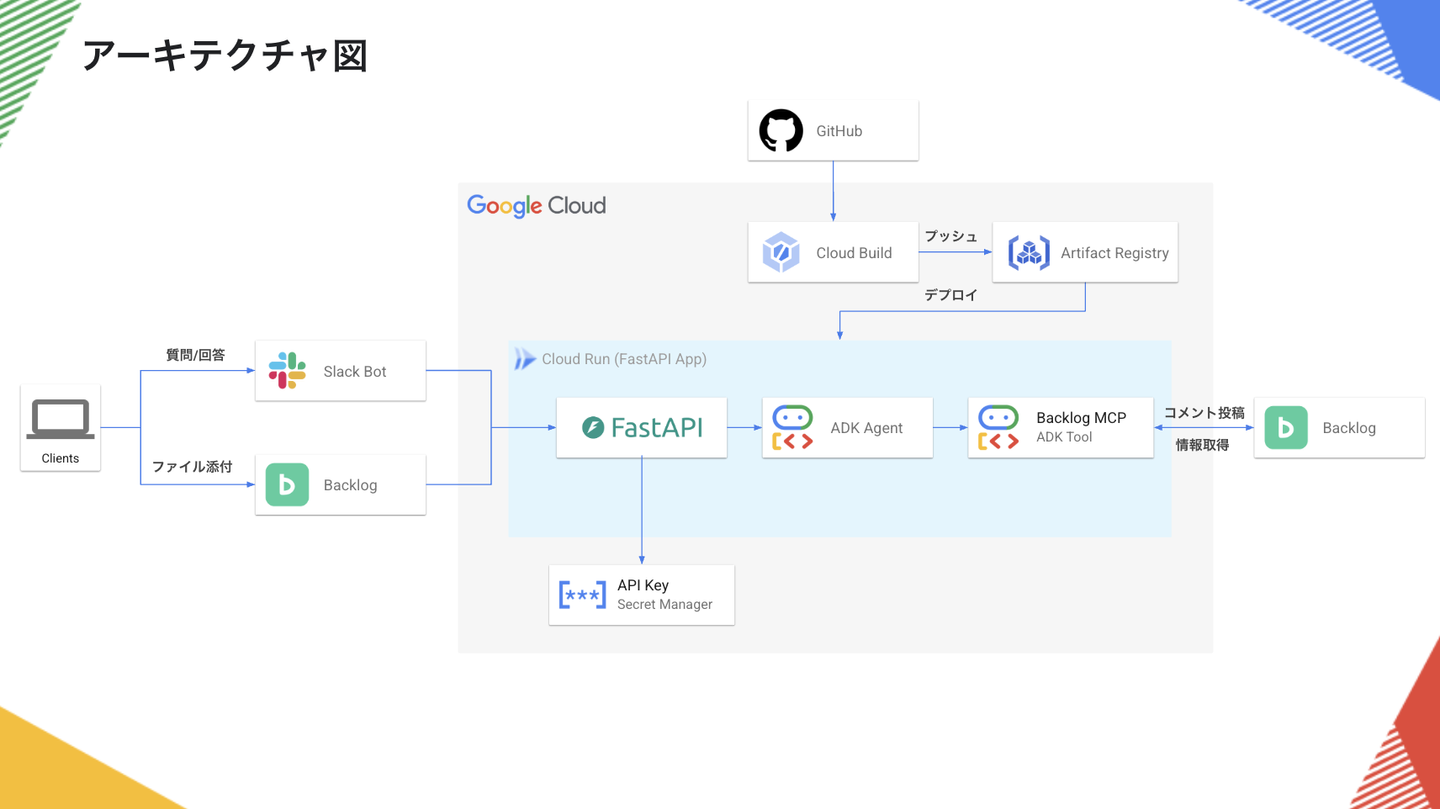This screenshot has width=1440, height=809.
Task: Select the デプロイ arrow label
Action: click(x=951, y=295)
